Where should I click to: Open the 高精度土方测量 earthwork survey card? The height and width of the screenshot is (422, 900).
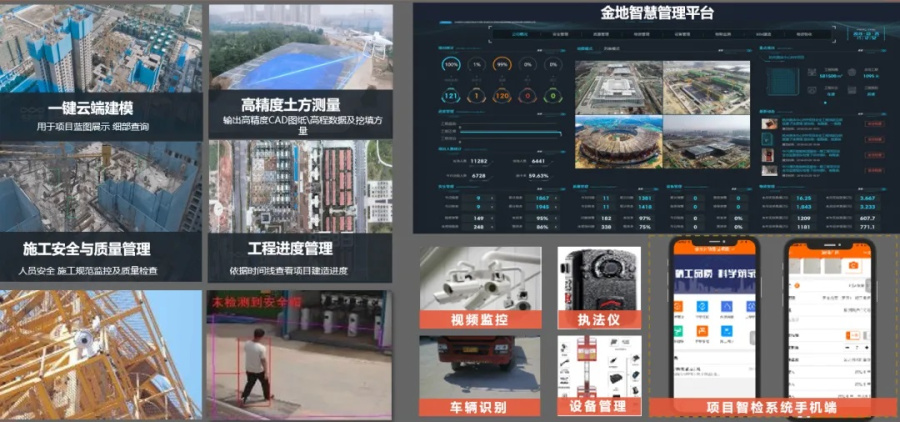(x=300, y=72)
